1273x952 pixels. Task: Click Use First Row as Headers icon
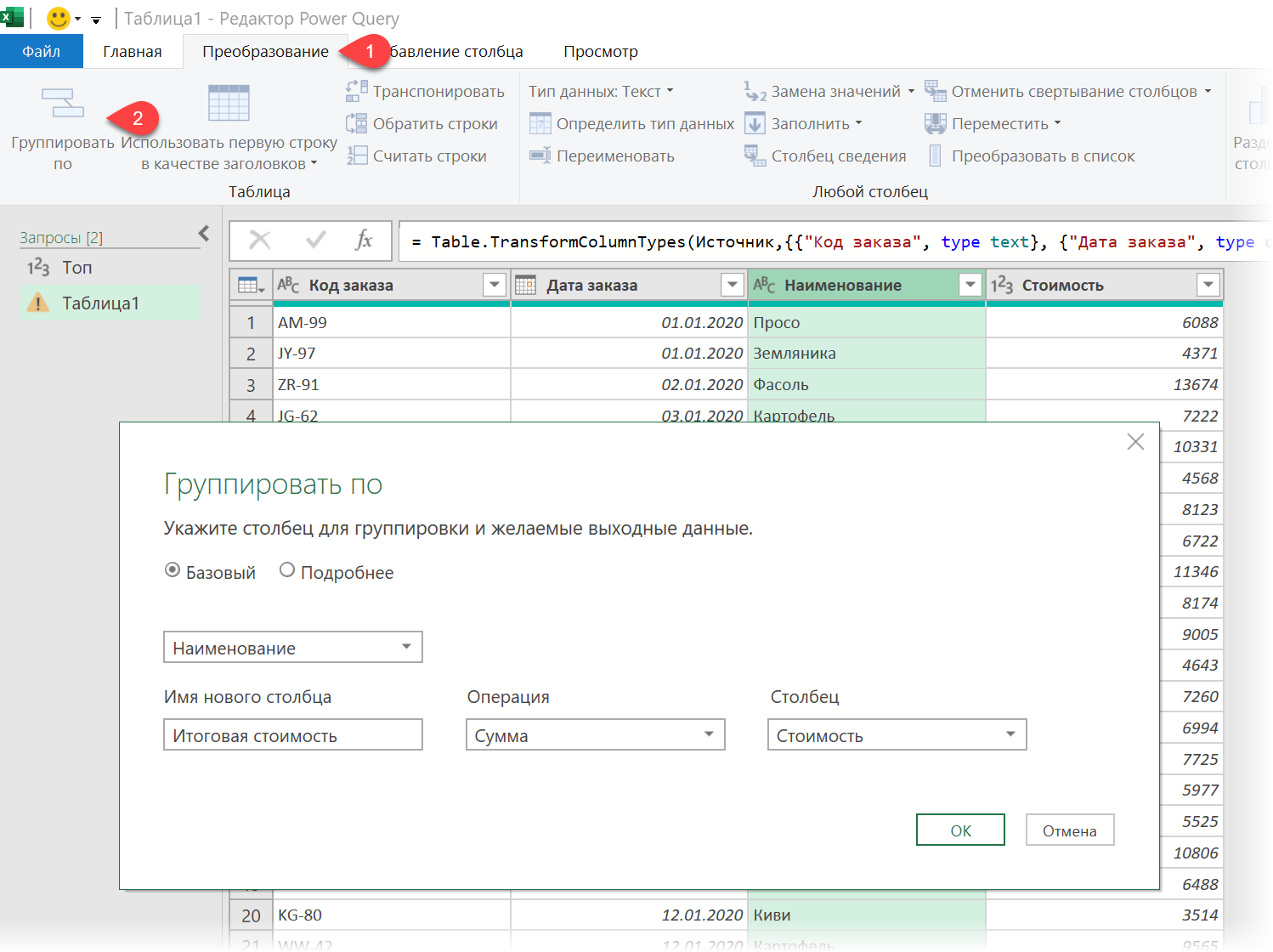pyautogui.click(x=229, y=103)
